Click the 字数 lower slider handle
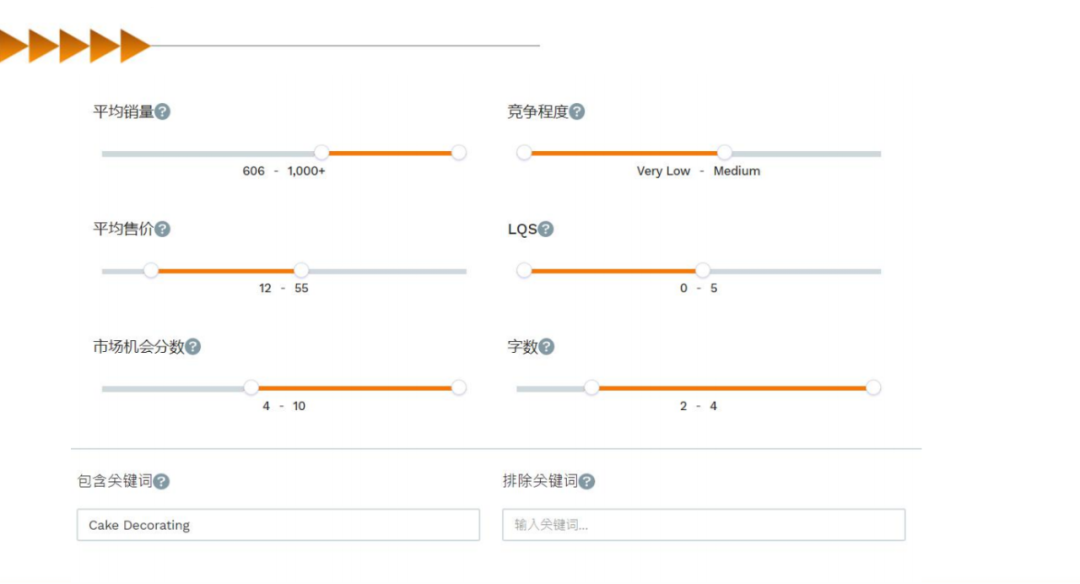Image resolution: width=1080 pixels, height=584 pixels. point(592,388)
